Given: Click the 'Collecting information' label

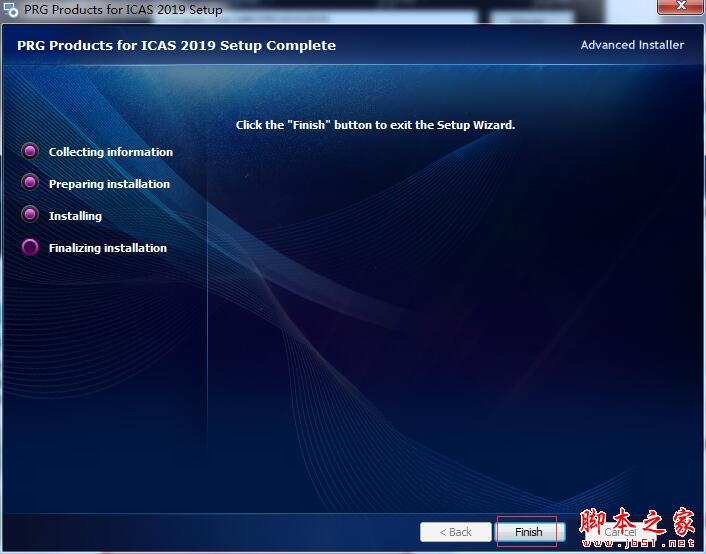Looking at the screenshot, I should tap(111, 152).
